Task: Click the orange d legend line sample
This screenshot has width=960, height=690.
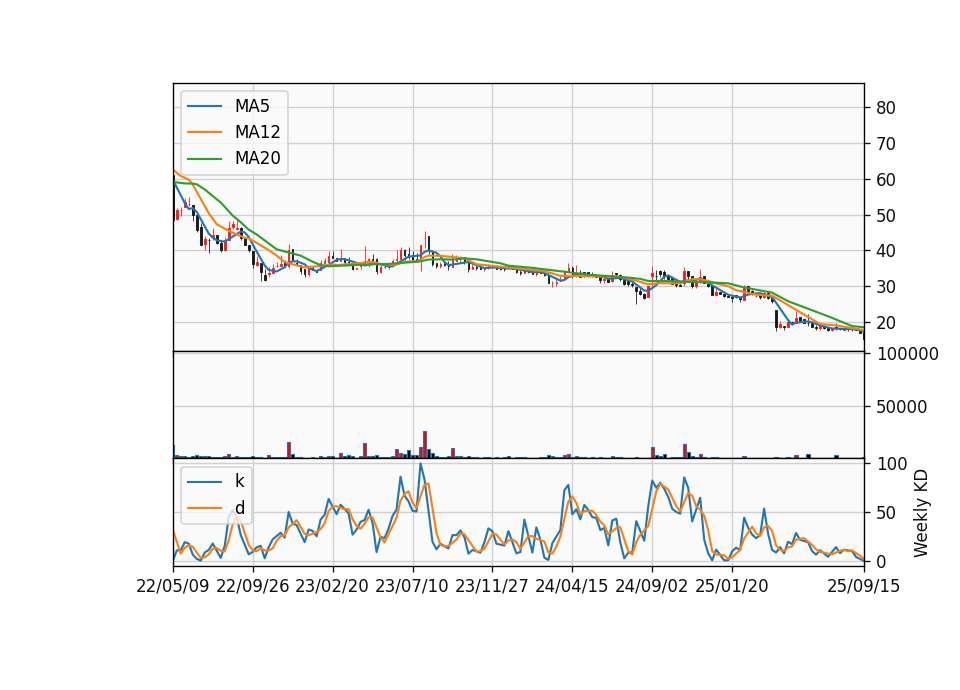Action: tap(204, 508)
